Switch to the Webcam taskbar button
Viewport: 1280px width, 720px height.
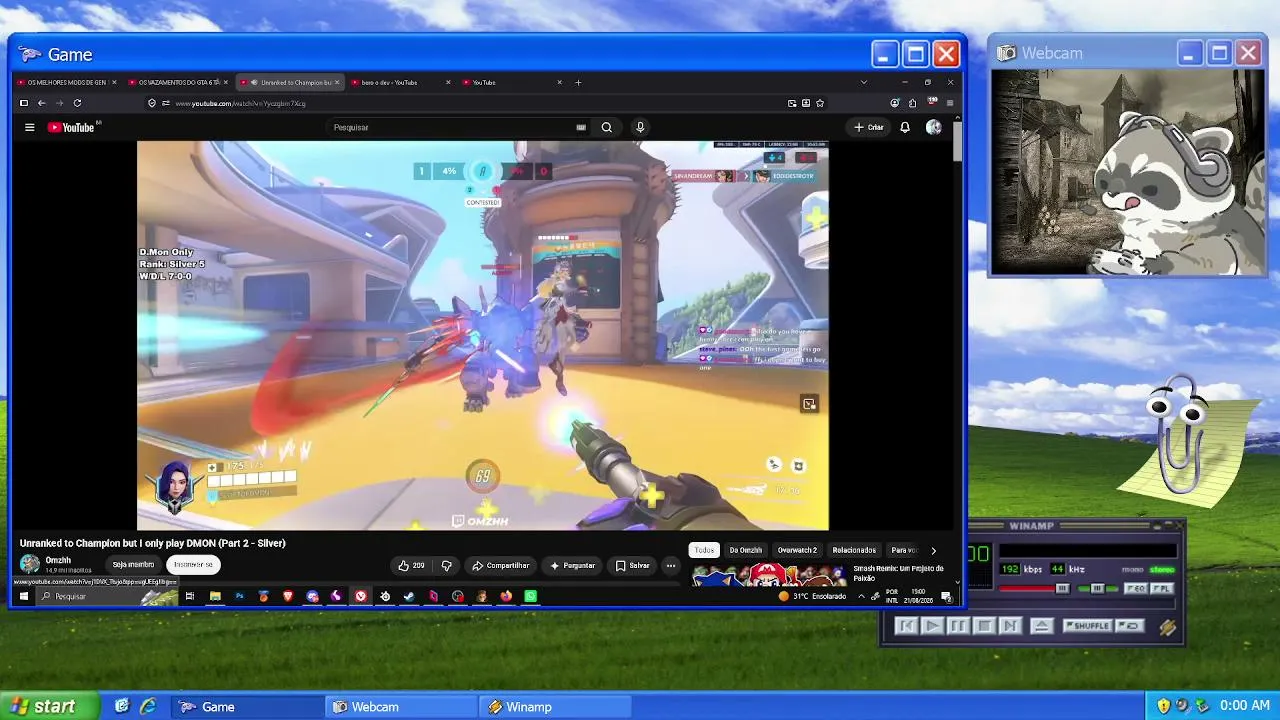click(401, 706)
